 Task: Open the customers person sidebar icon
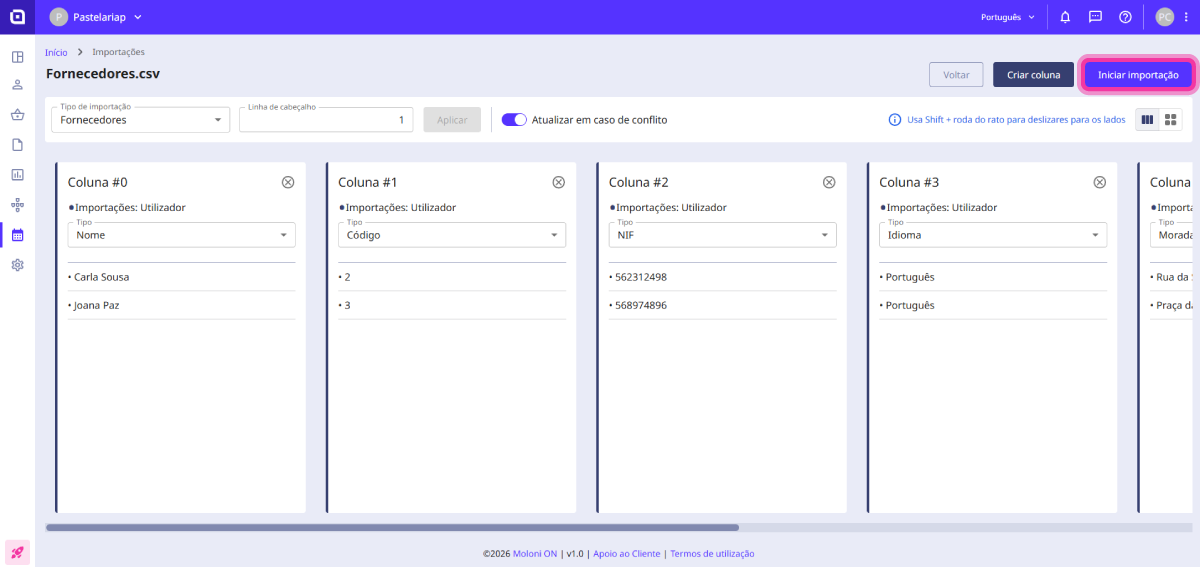pos(17,85)
